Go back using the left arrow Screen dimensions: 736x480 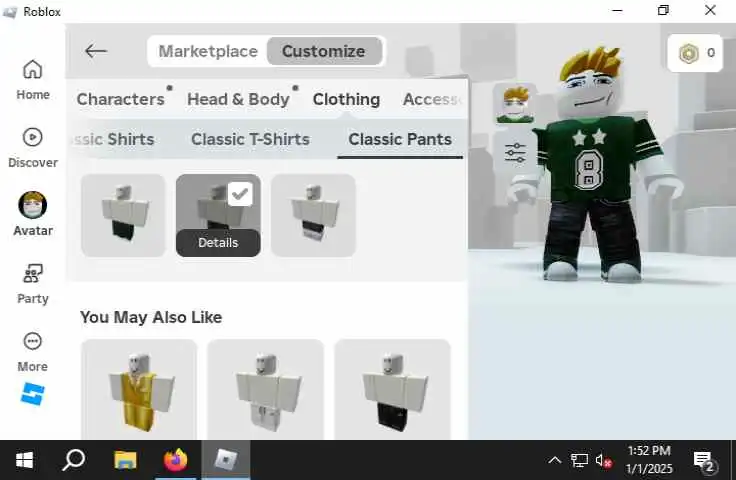pyautogui.click(x=96, y=51)
